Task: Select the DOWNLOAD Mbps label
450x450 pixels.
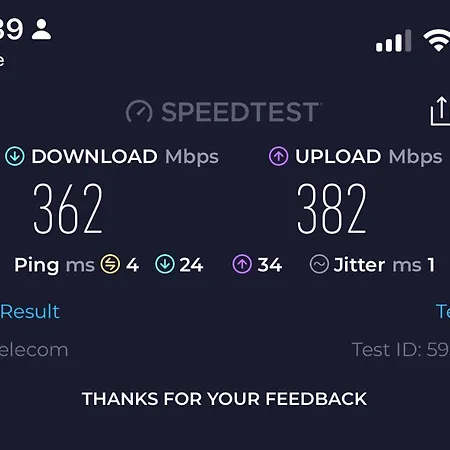Action: coord(125,157)
